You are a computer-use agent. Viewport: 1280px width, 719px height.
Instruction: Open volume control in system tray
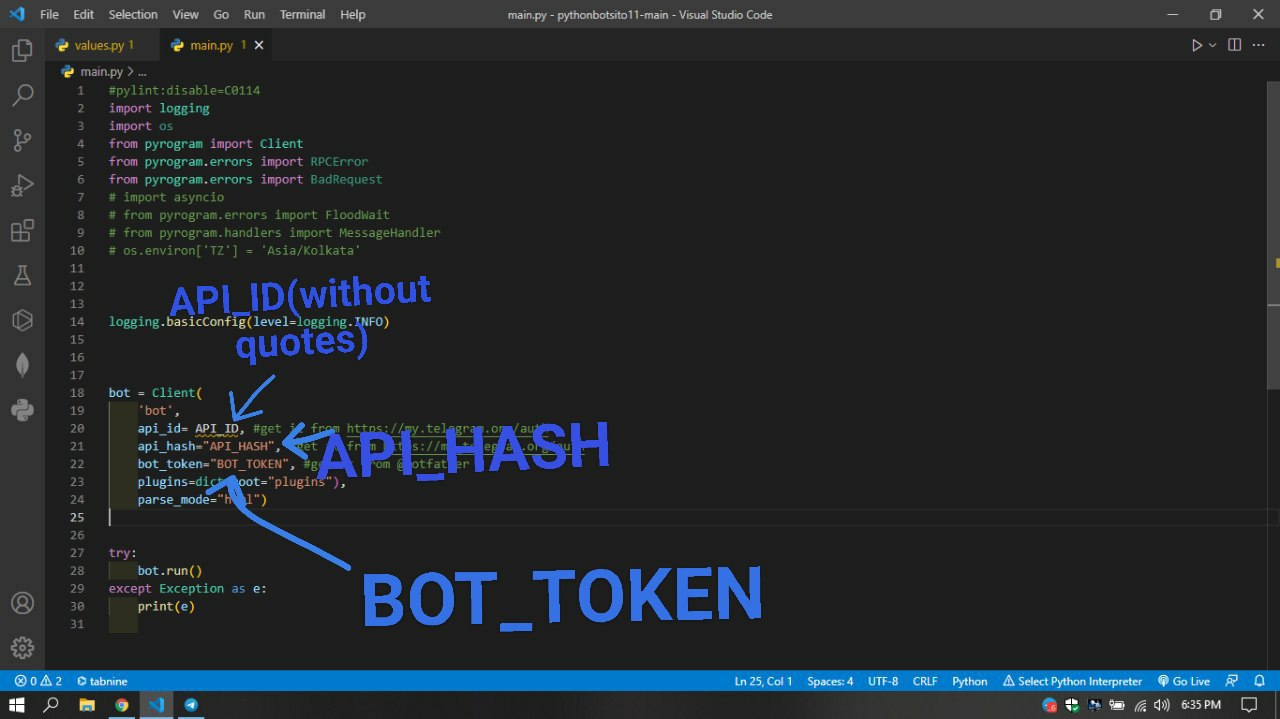tap(1161, 705)
